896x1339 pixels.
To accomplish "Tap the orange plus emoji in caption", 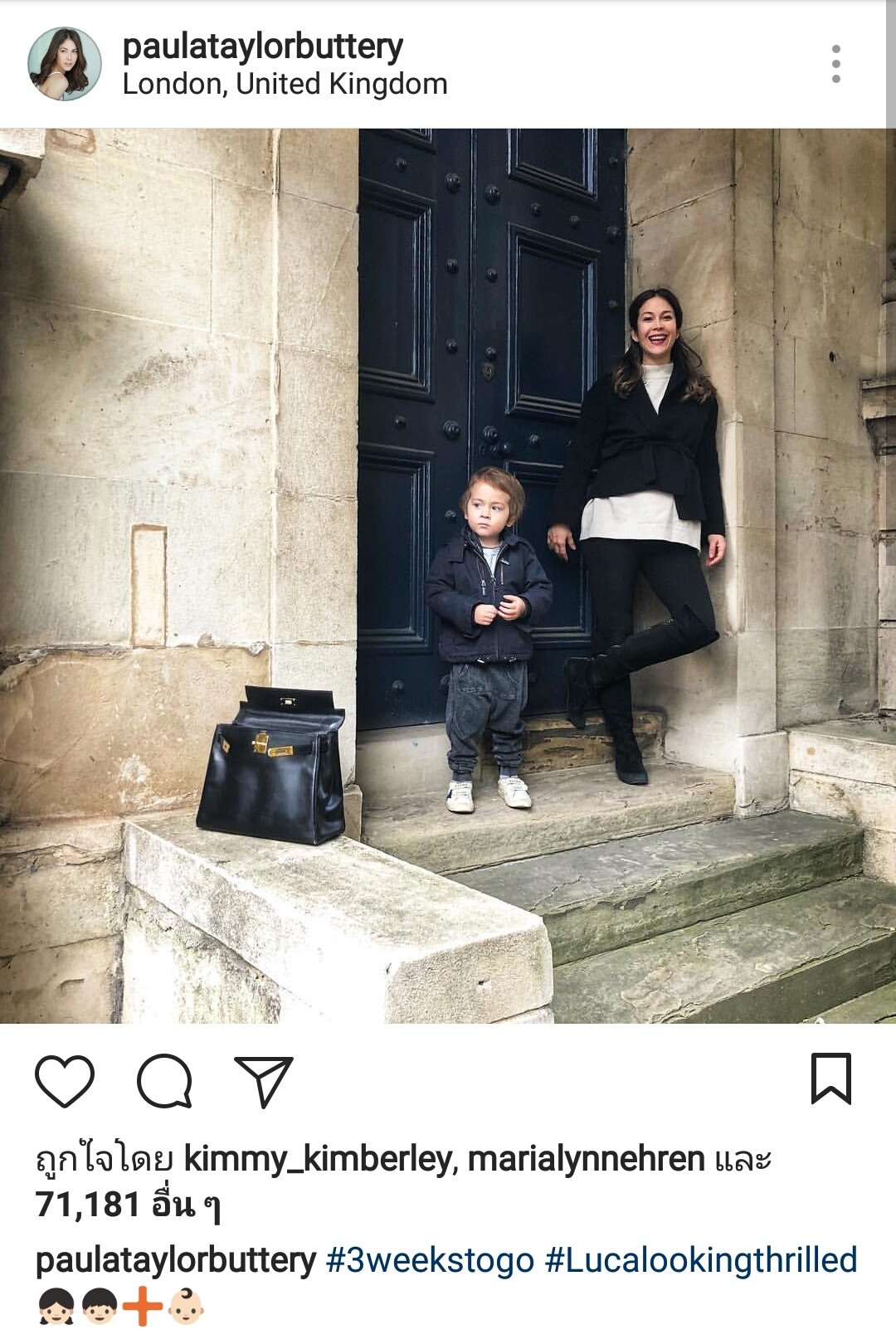I will 143,1306.
